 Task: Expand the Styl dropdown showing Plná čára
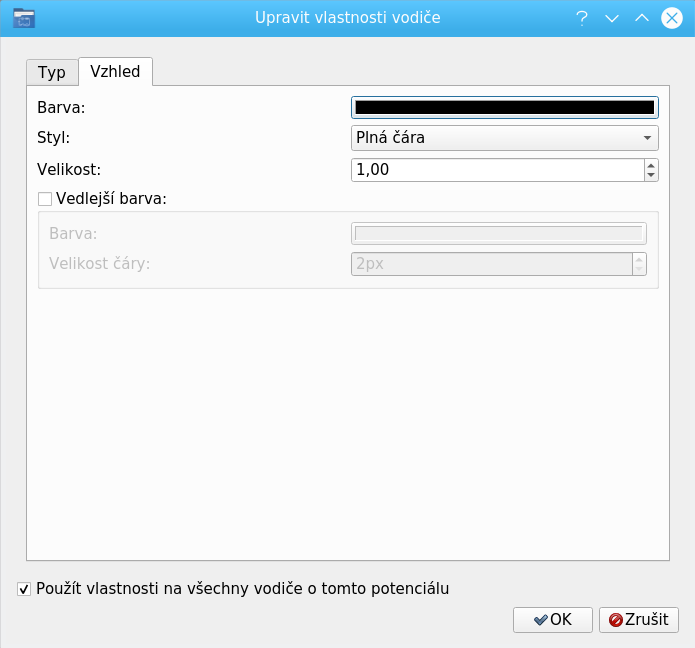coord(504,138)
